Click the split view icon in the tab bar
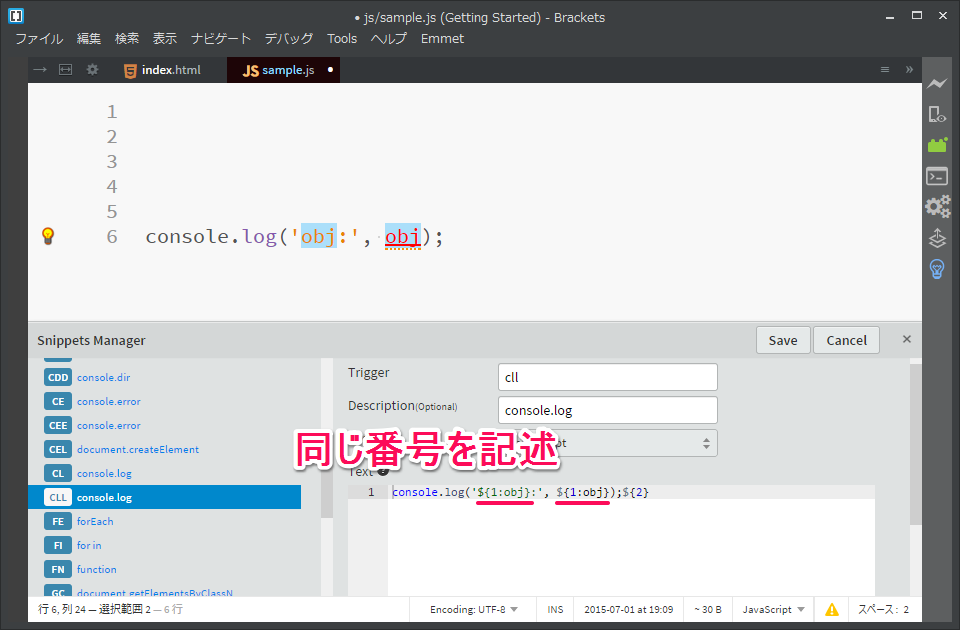Image resolution: width=960 pixels, height=630 pixels. (66, 70)
